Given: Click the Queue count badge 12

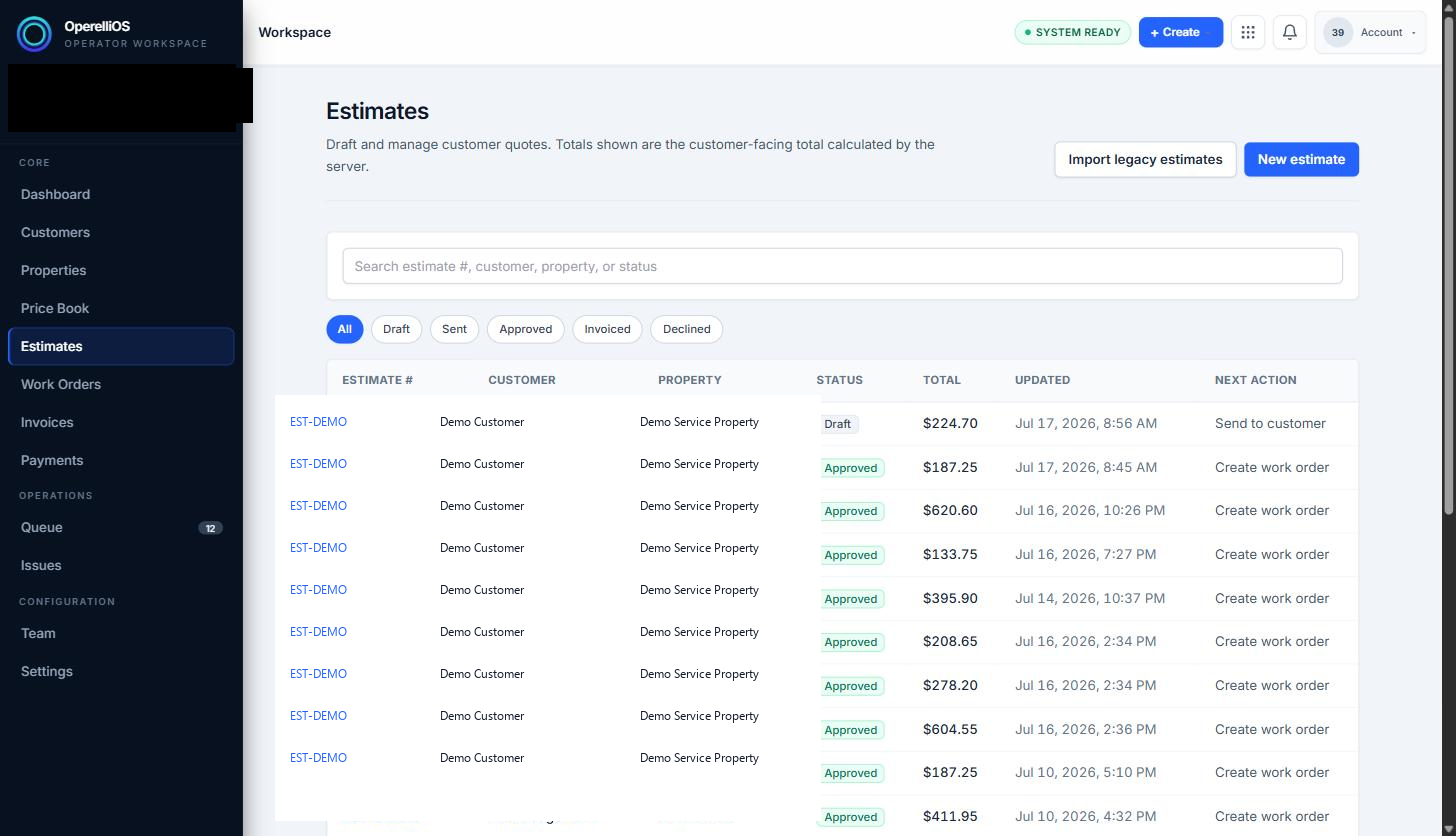Looking at the screenshot, I should (x=210, y=528).
